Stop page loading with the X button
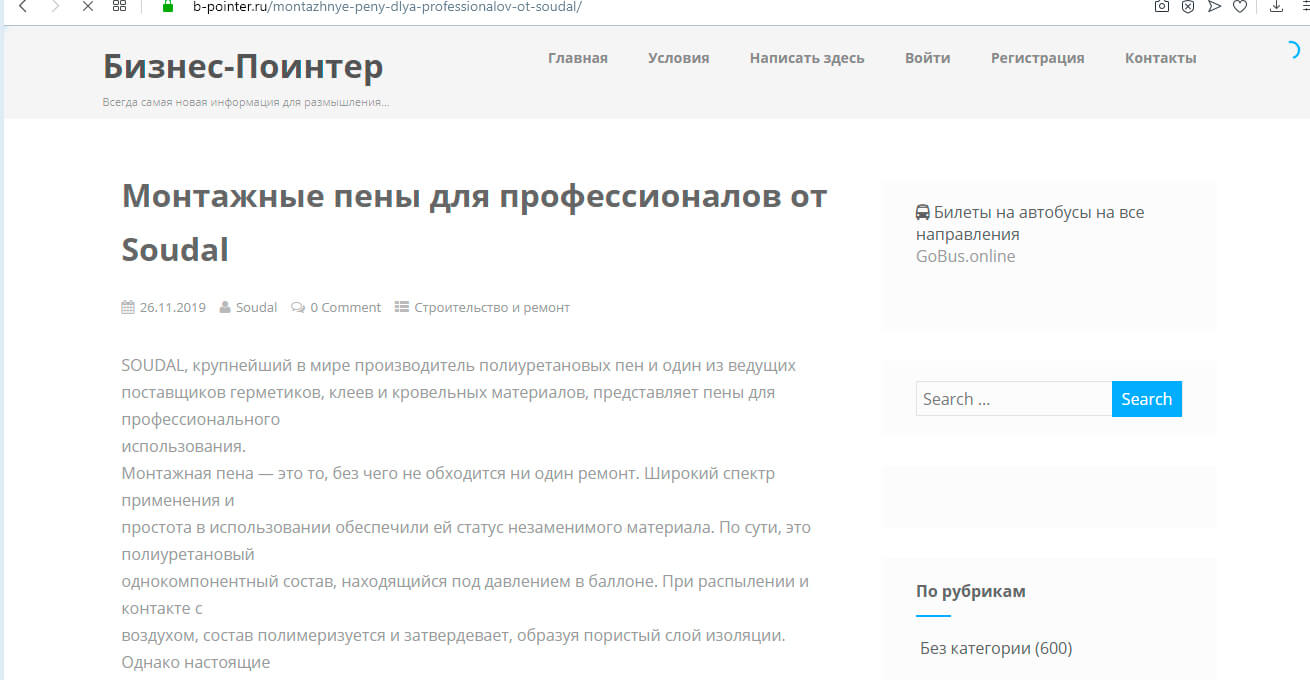Image resolution: width=1310 pixels, height=680 pixels. coord(87,6)
